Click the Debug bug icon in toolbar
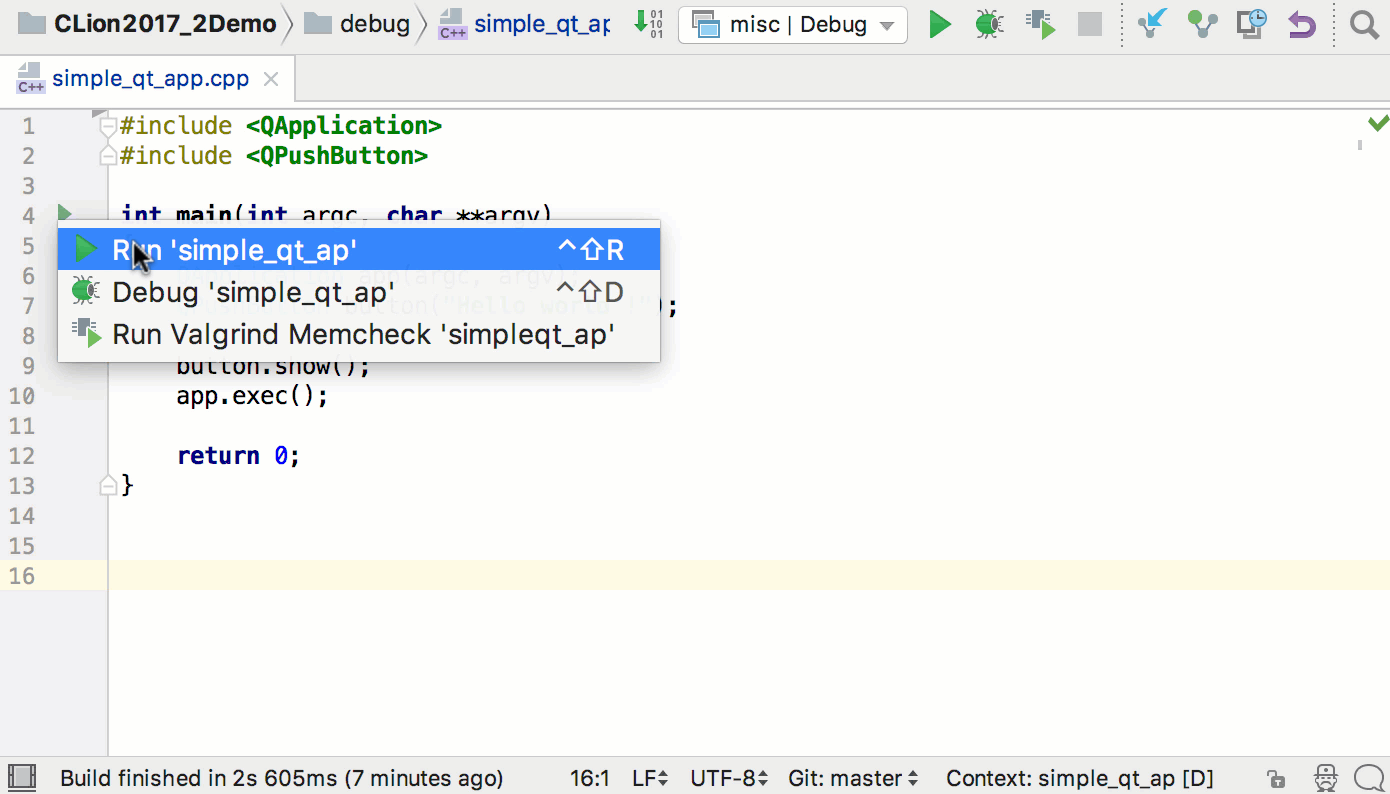Screen dimensions: 1390x794 pyautogui.click(x=989, y=25)
